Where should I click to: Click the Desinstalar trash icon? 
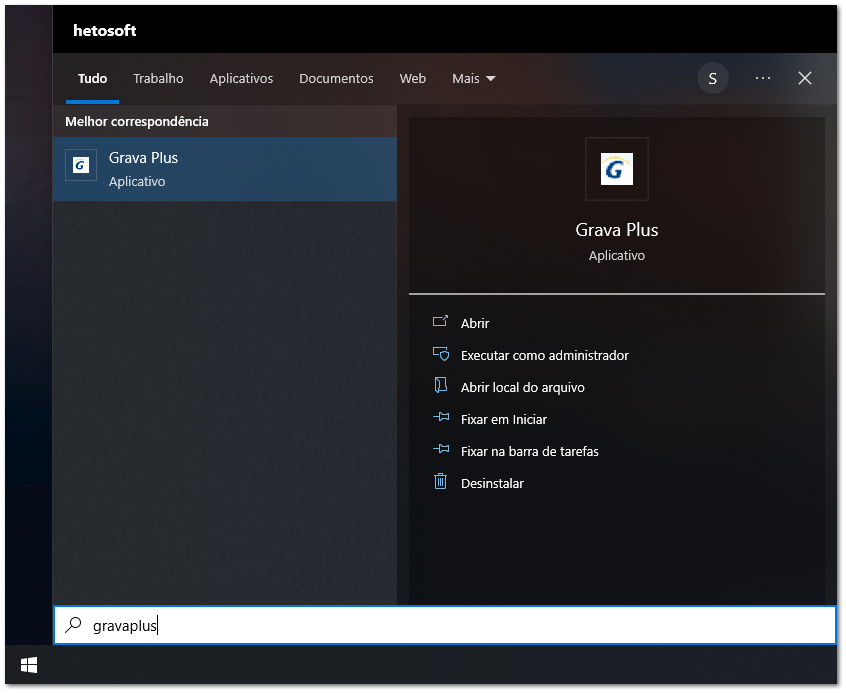coord(441,483)
